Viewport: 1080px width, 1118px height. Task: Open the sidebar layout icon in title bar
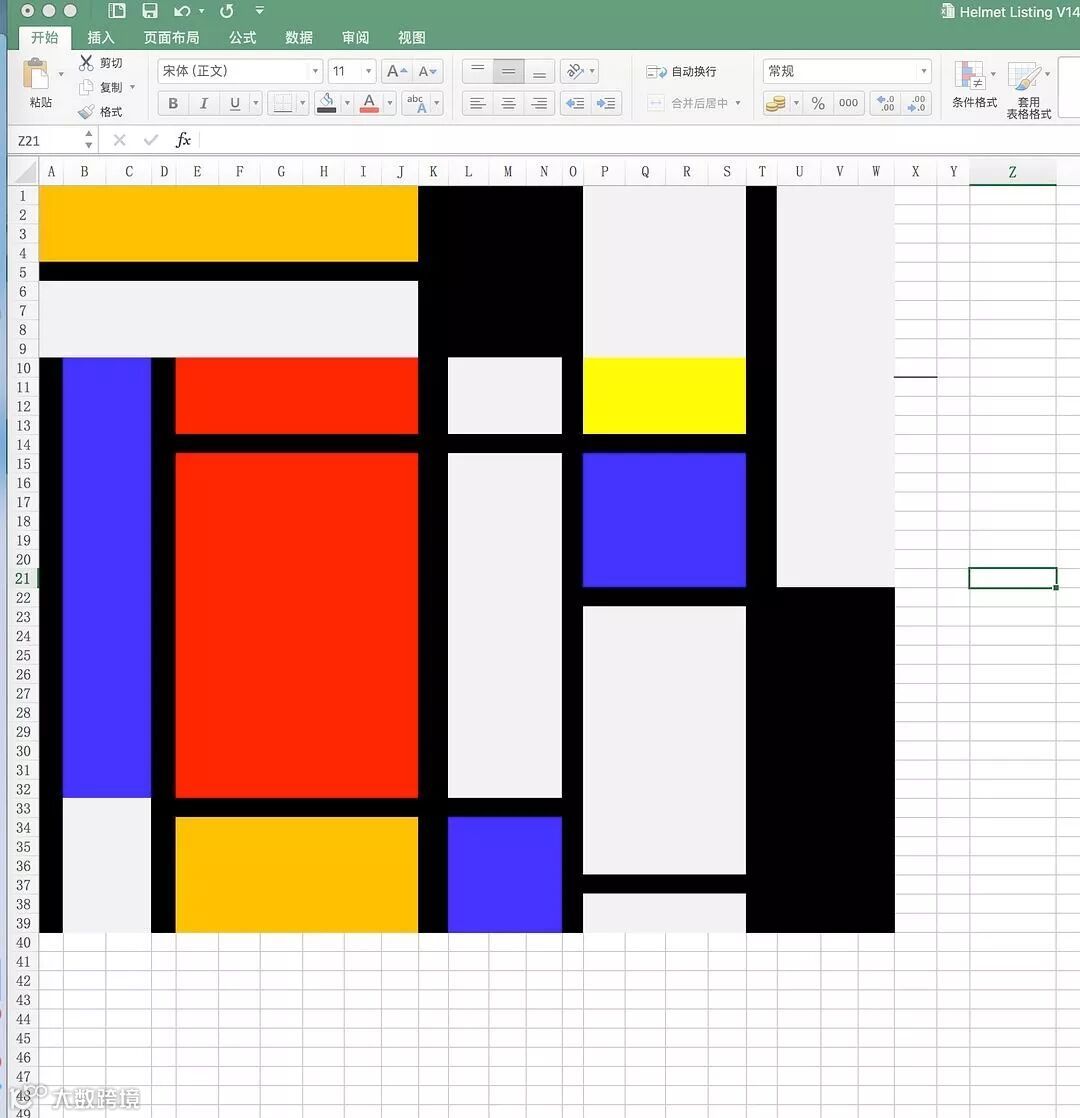(117, 11)
